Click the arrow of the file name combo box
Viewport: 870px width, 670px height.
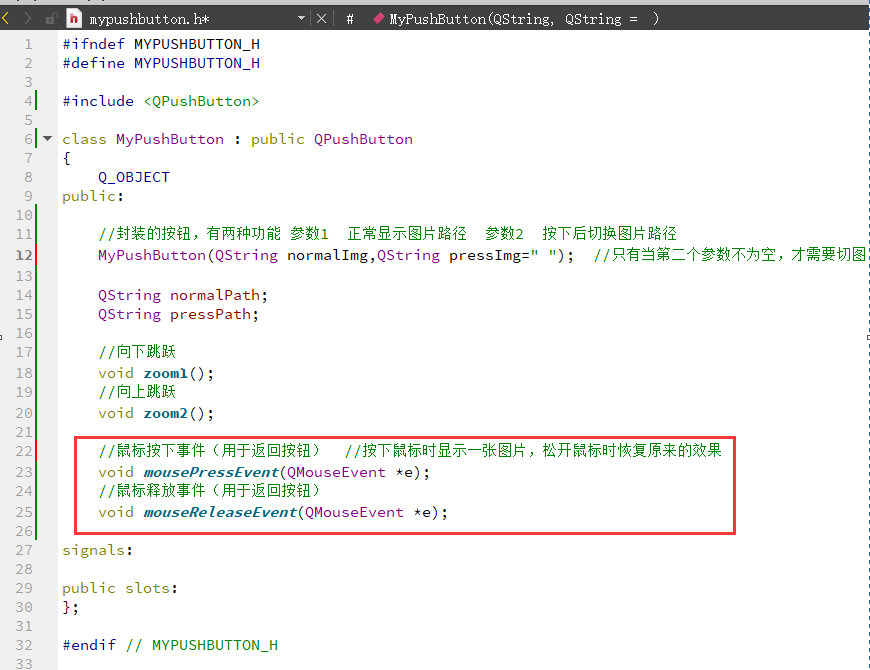click(301, 18)
